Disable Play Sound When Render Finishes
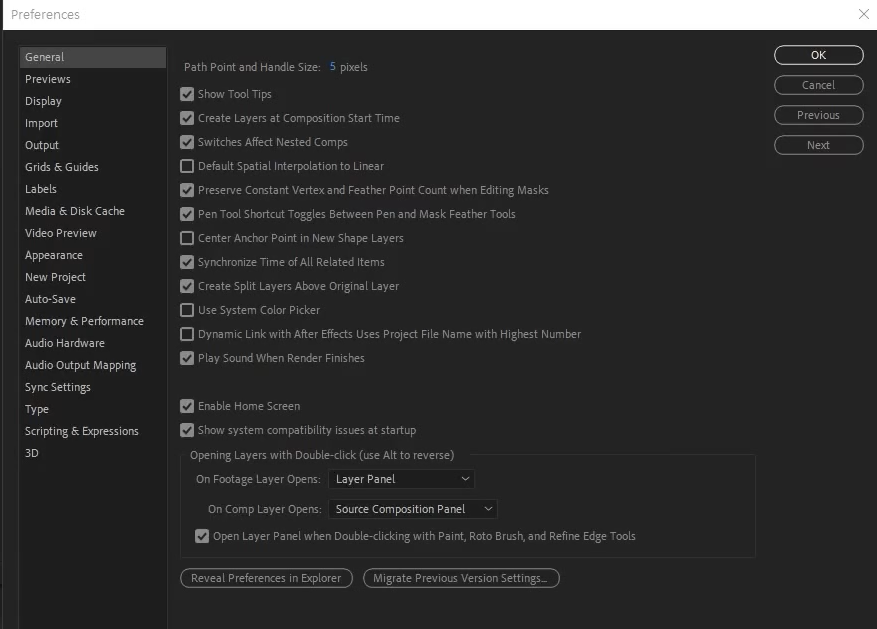 point(187,358)
